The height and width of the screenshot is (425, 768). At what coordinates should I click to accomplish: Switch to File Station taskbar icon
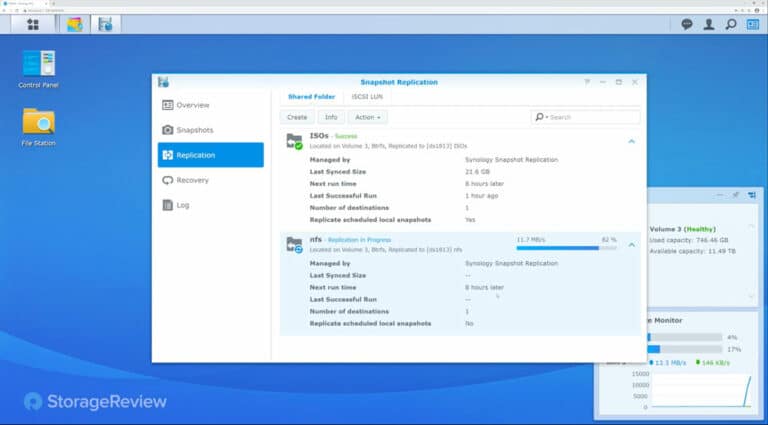coord(74,24)
